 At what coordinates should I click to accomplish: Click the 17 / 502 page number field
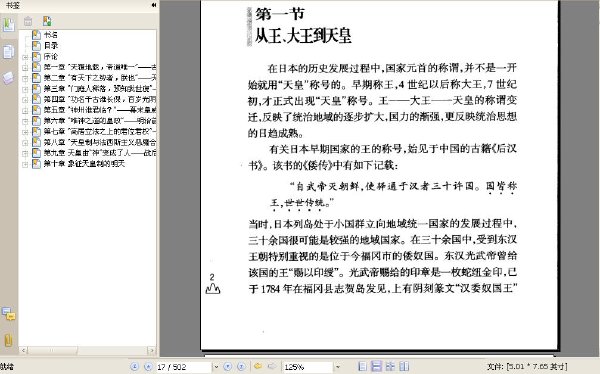click(x=184, y=367)
